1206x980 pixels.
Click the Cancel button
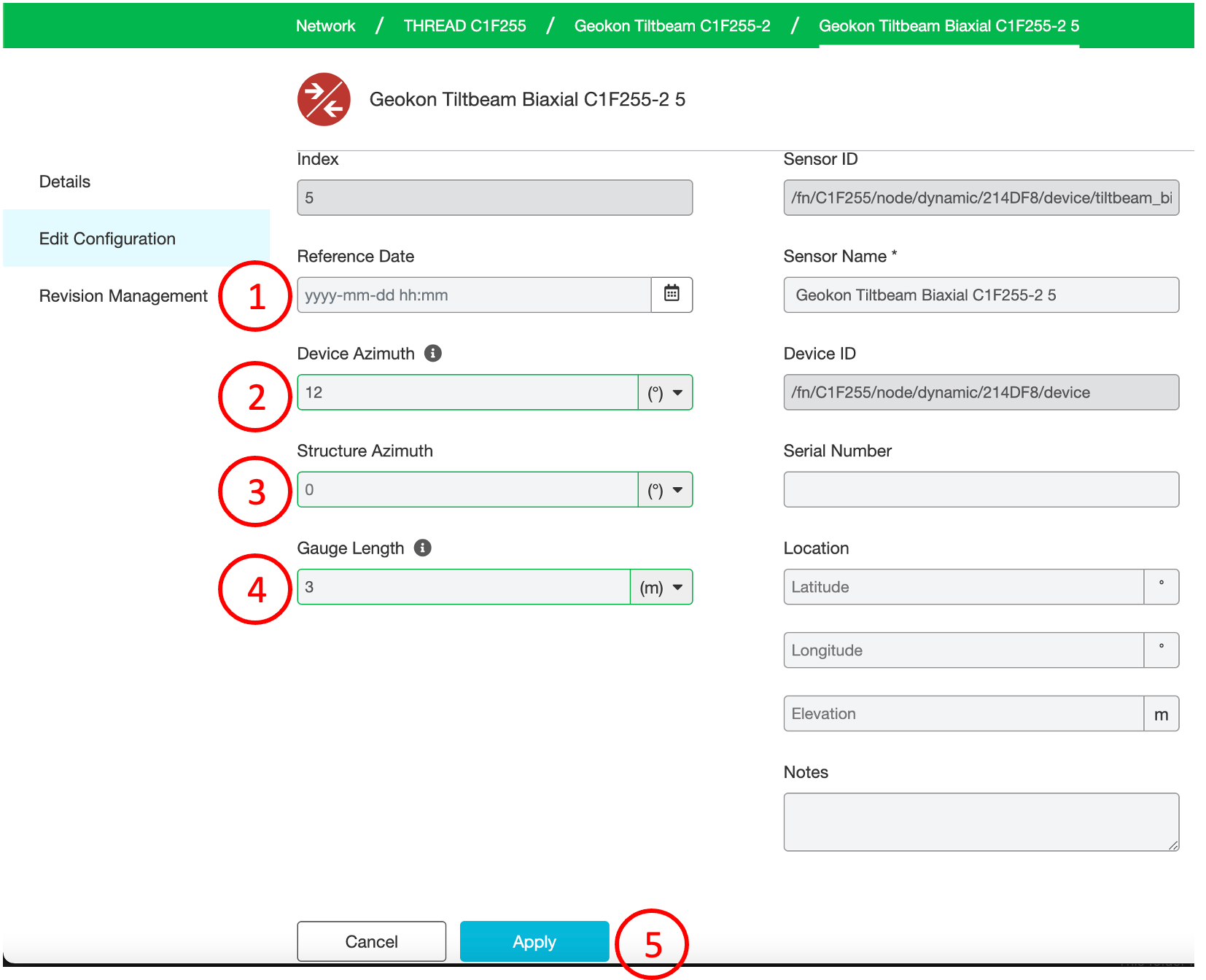click(x=371, y=941)
